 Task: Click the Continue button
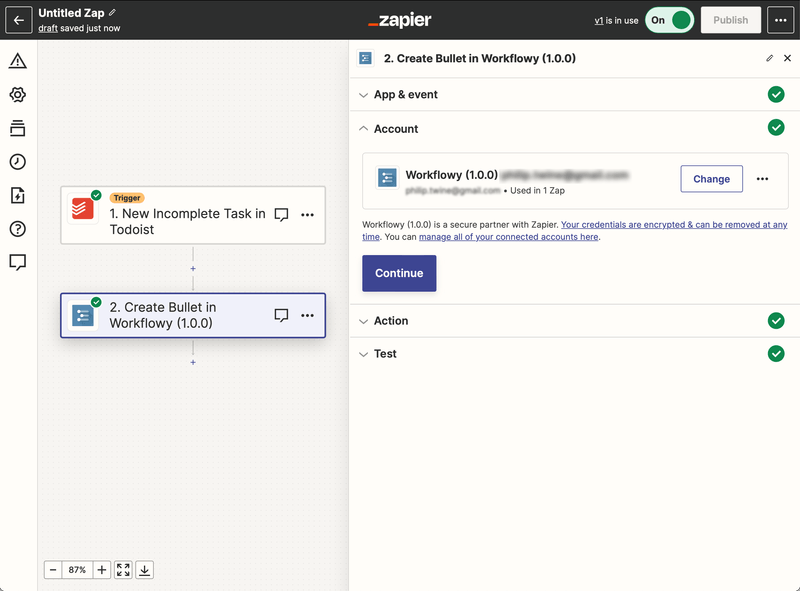point(399,271)
